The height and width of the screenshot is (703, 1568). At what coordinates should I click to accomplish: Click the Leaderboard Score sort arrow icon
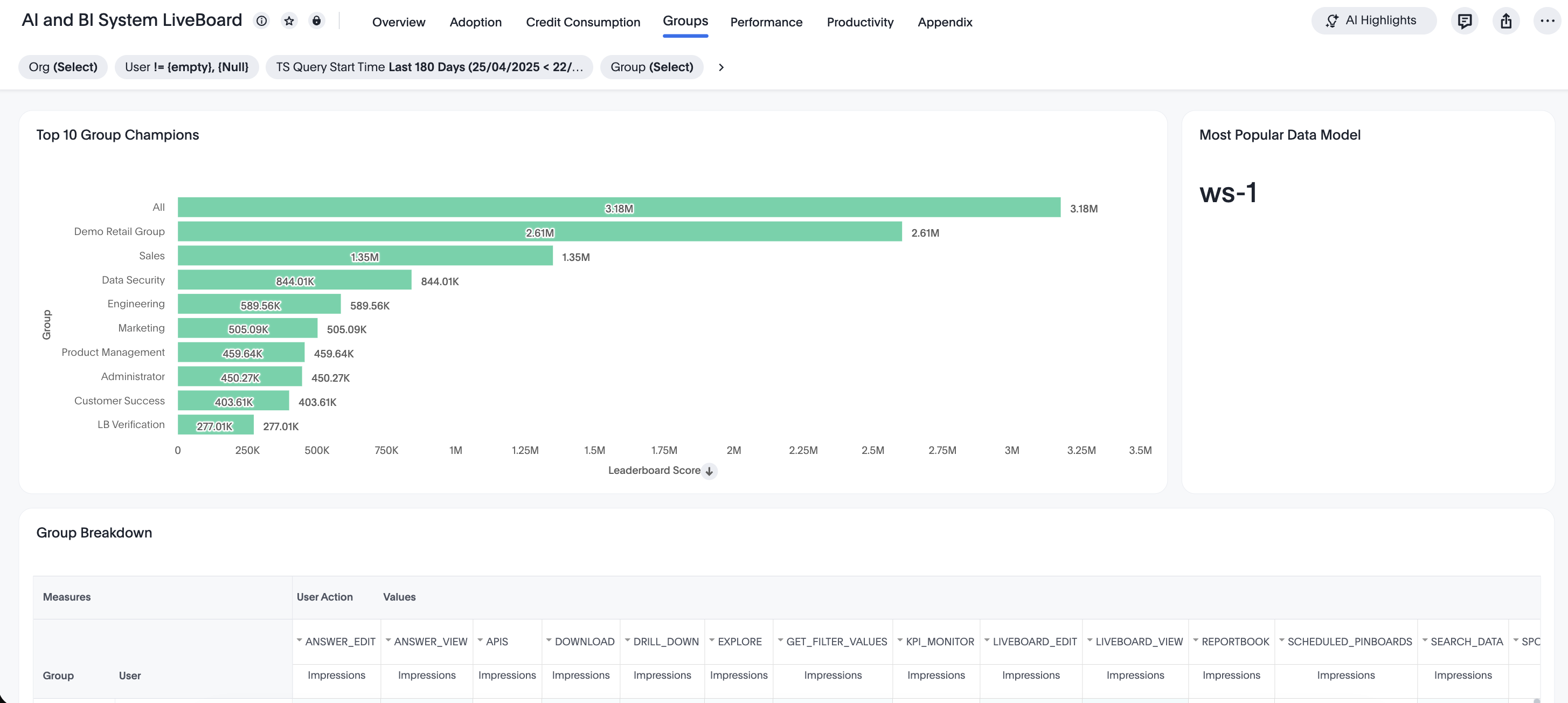(x=709, y=471)
